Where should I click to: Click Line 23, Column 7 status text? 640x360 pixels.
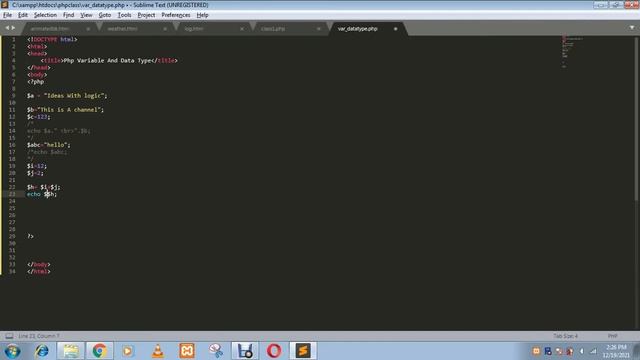click(39, 336)
